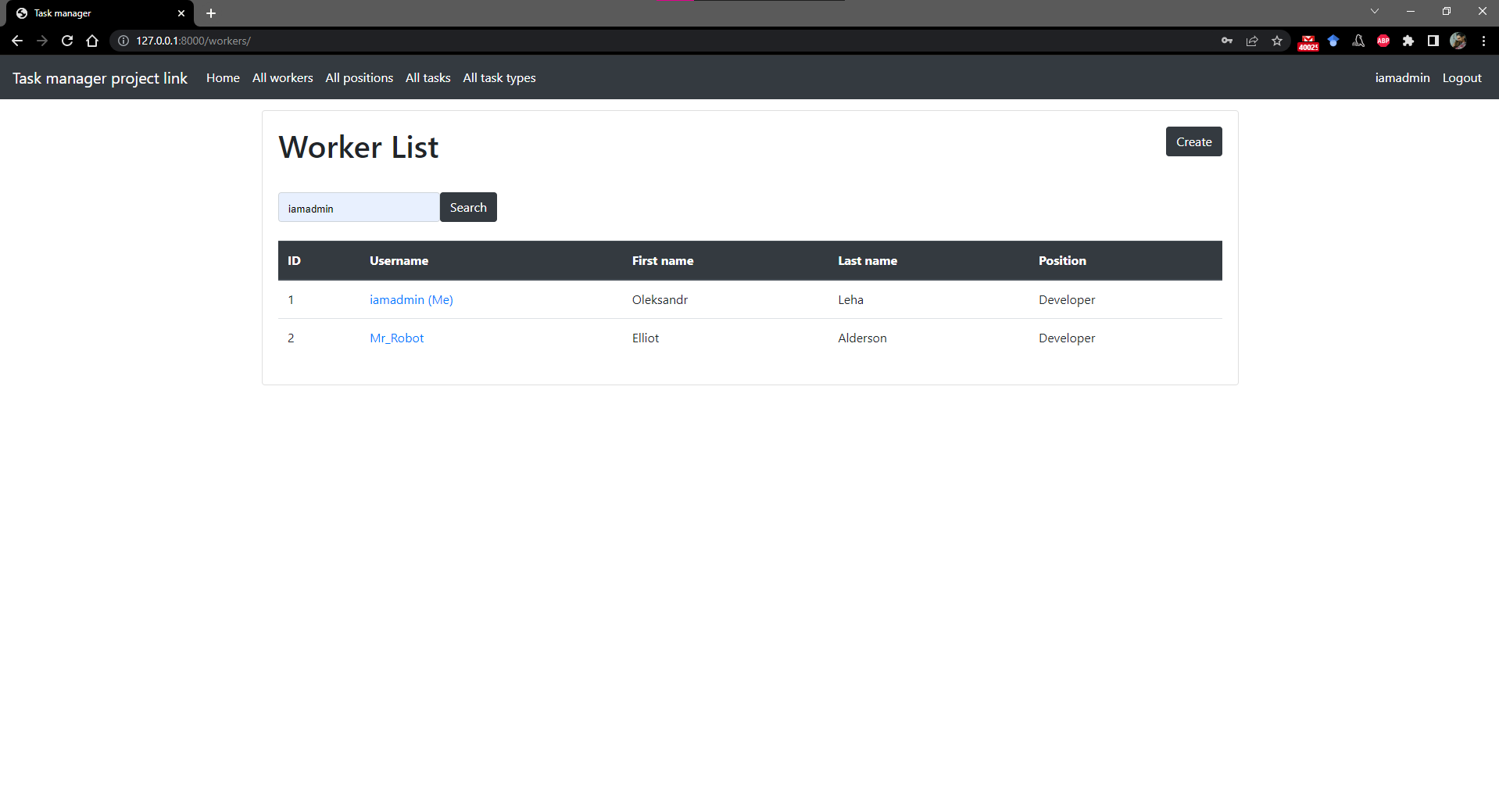Click Developer position in Mr_Robot row
The image size is (1499, 812).
click(x=1067, y=338)
